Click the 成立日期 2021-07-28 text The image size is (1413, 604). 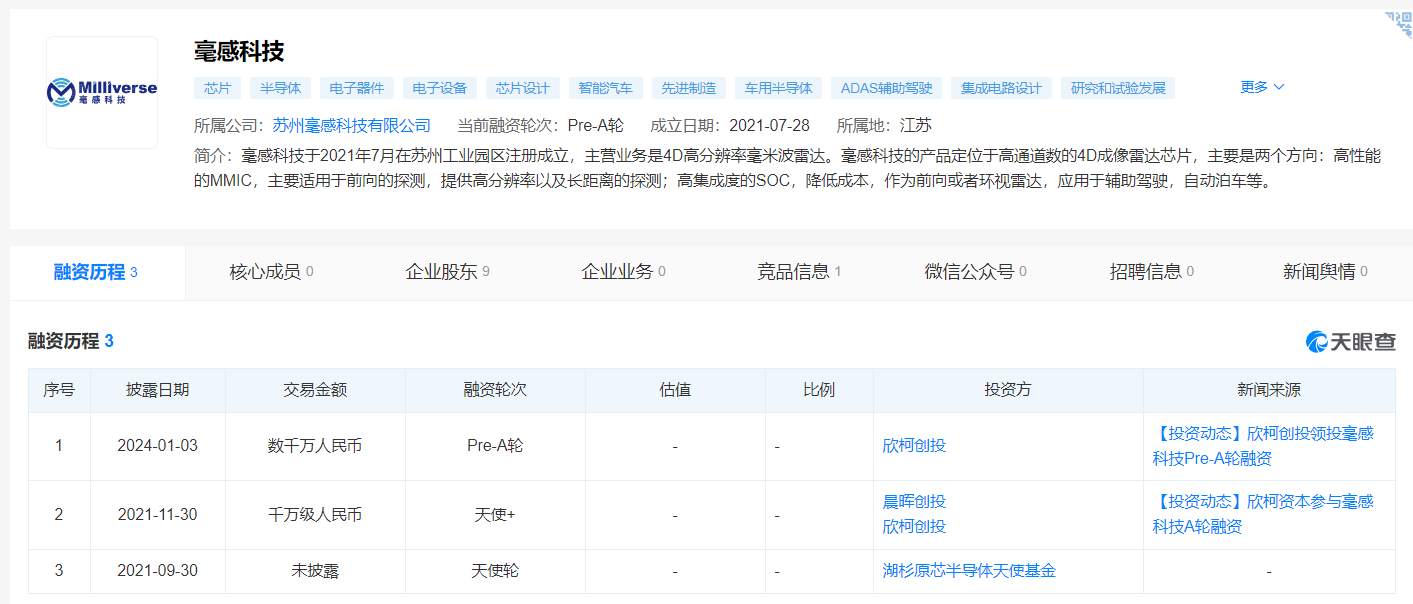(x=730, y=125)
